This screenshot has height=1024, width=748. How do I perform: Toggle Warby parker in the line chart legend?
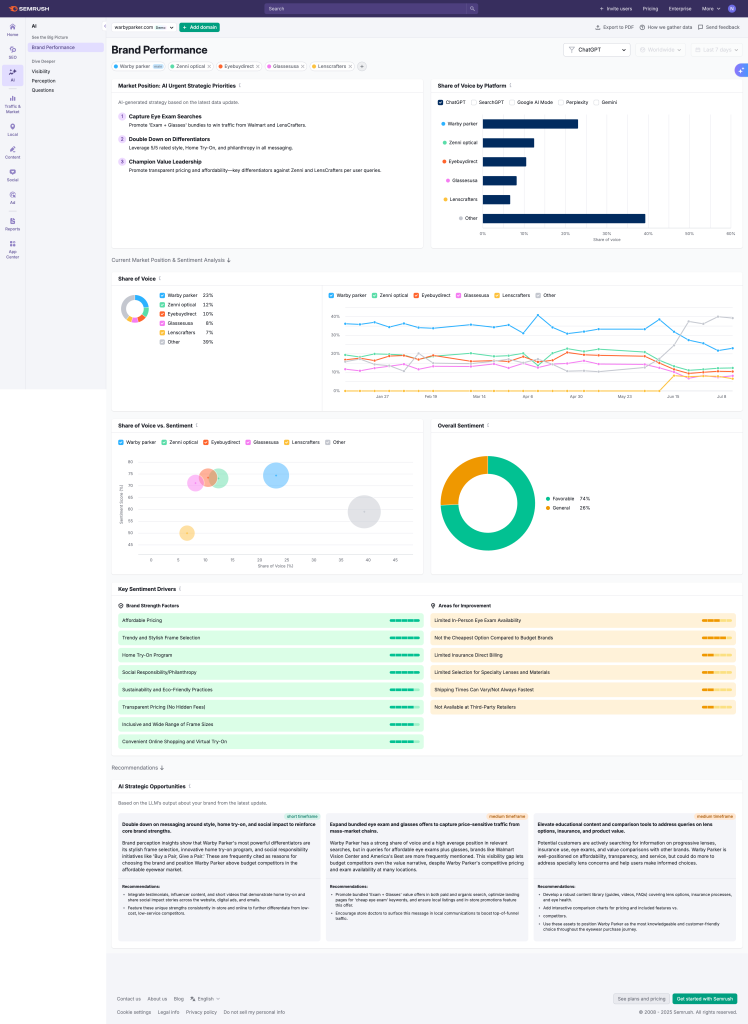pos(331,295)
